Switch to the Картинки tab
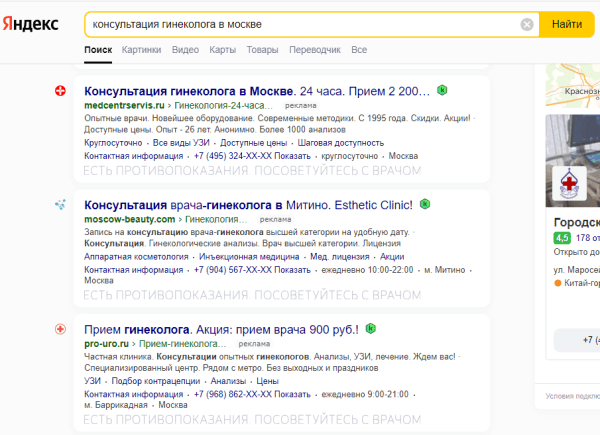The image size is (600, 435). 141,50
